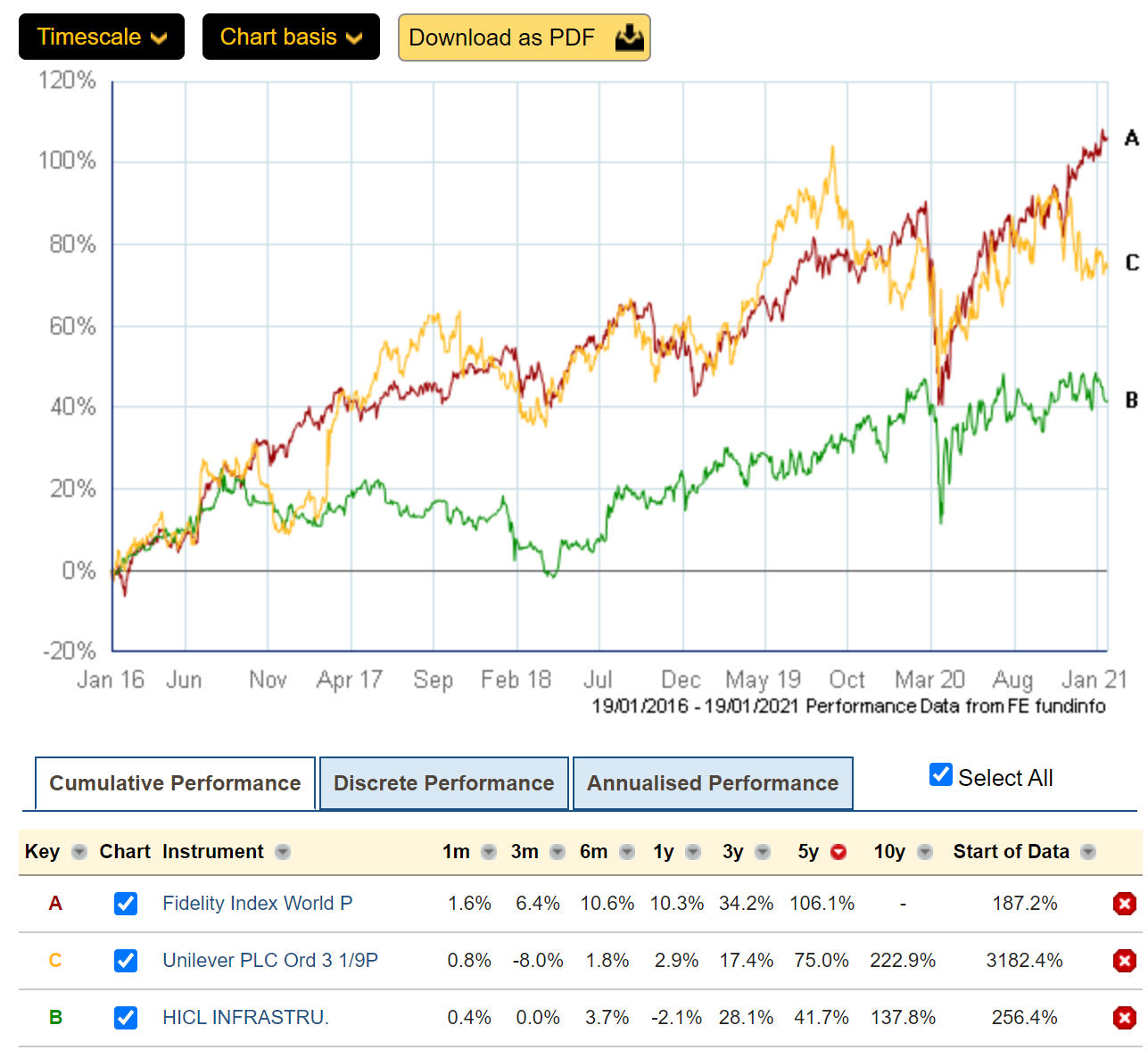Open Unilever PLC Ord 3 1/9P link
This screenshot has height=1050, width=1148.
pyautogui.click(x=270, y=961)
